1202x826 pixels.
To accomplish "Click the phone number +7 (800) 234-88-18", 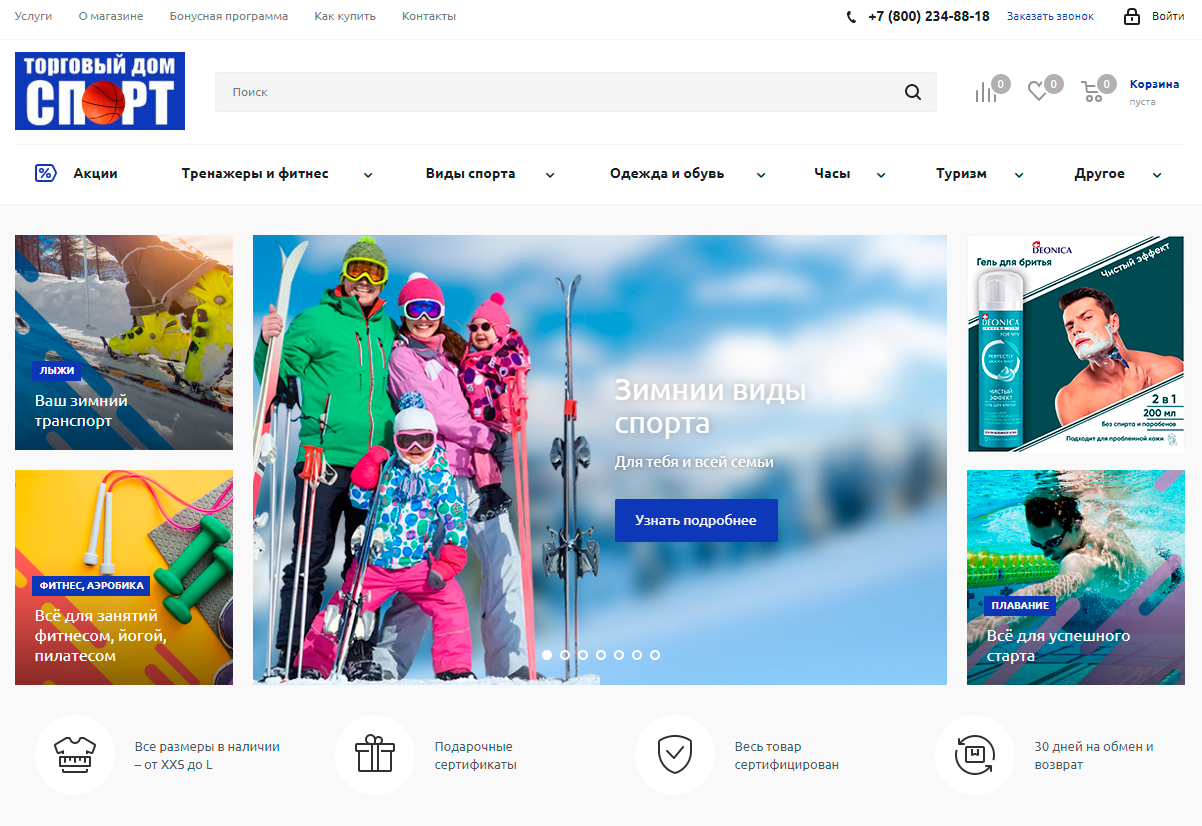I will coord(929,16).
